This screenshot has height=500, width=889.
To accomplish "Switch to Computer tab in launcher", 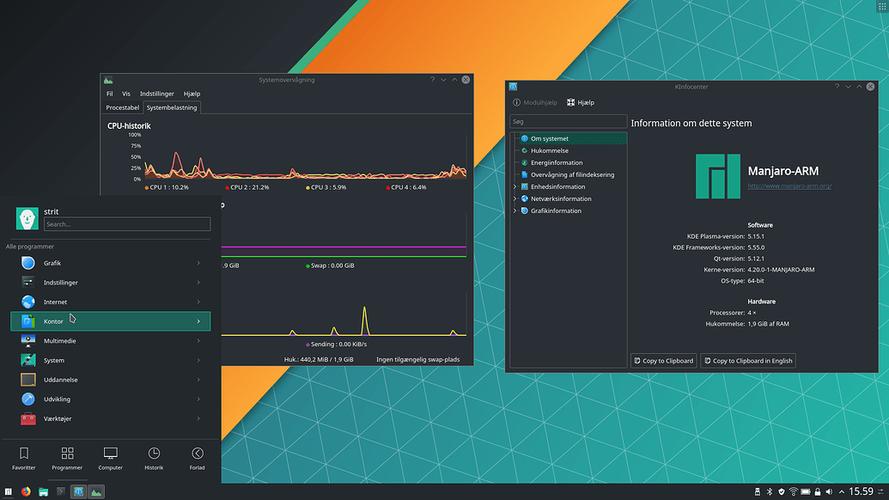I will pyautogui.click(x=111, y=459).
